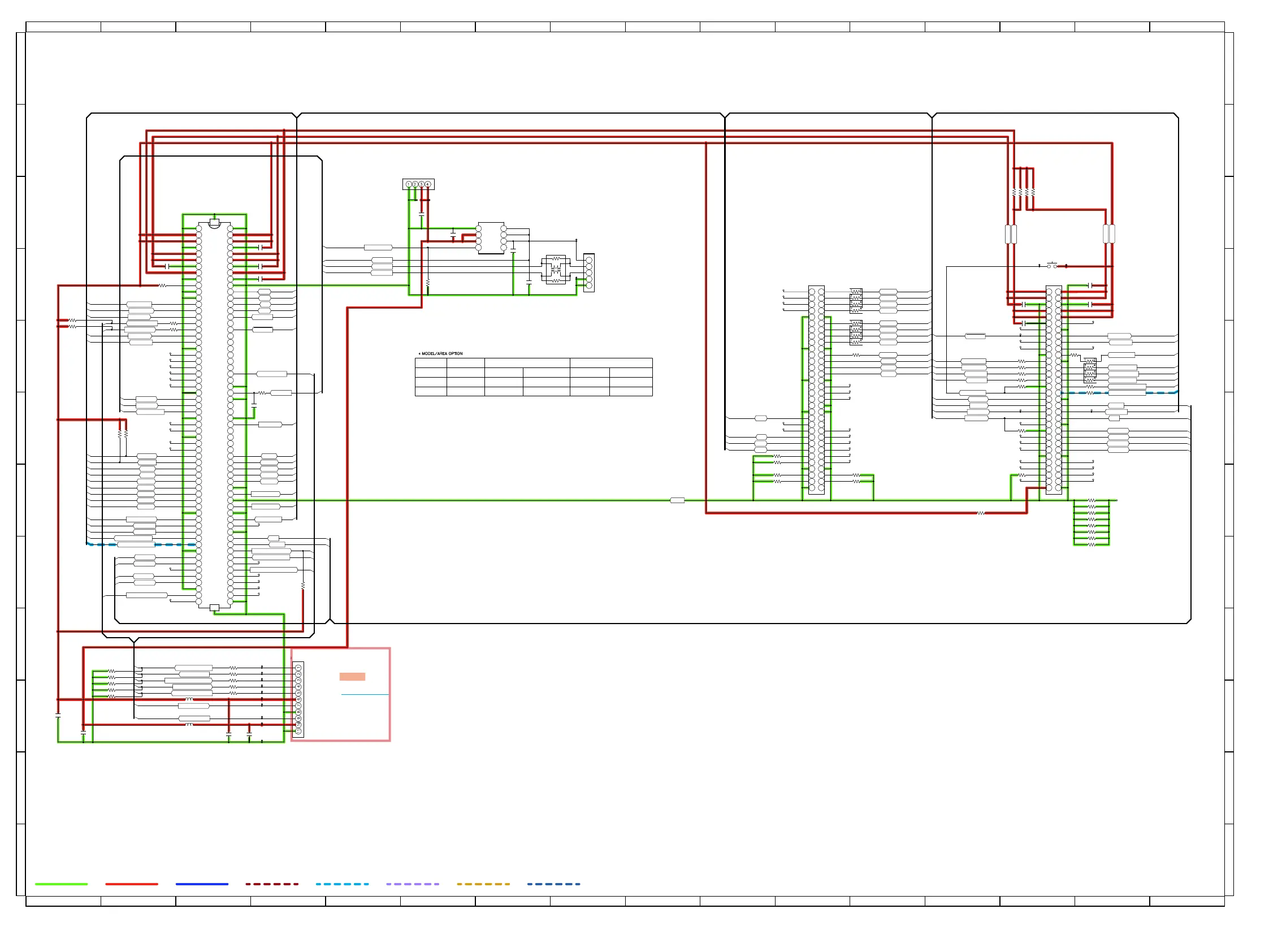Click the green solid line legend swatch
The height and width of the screenshot is (952, 1282).
61,884
